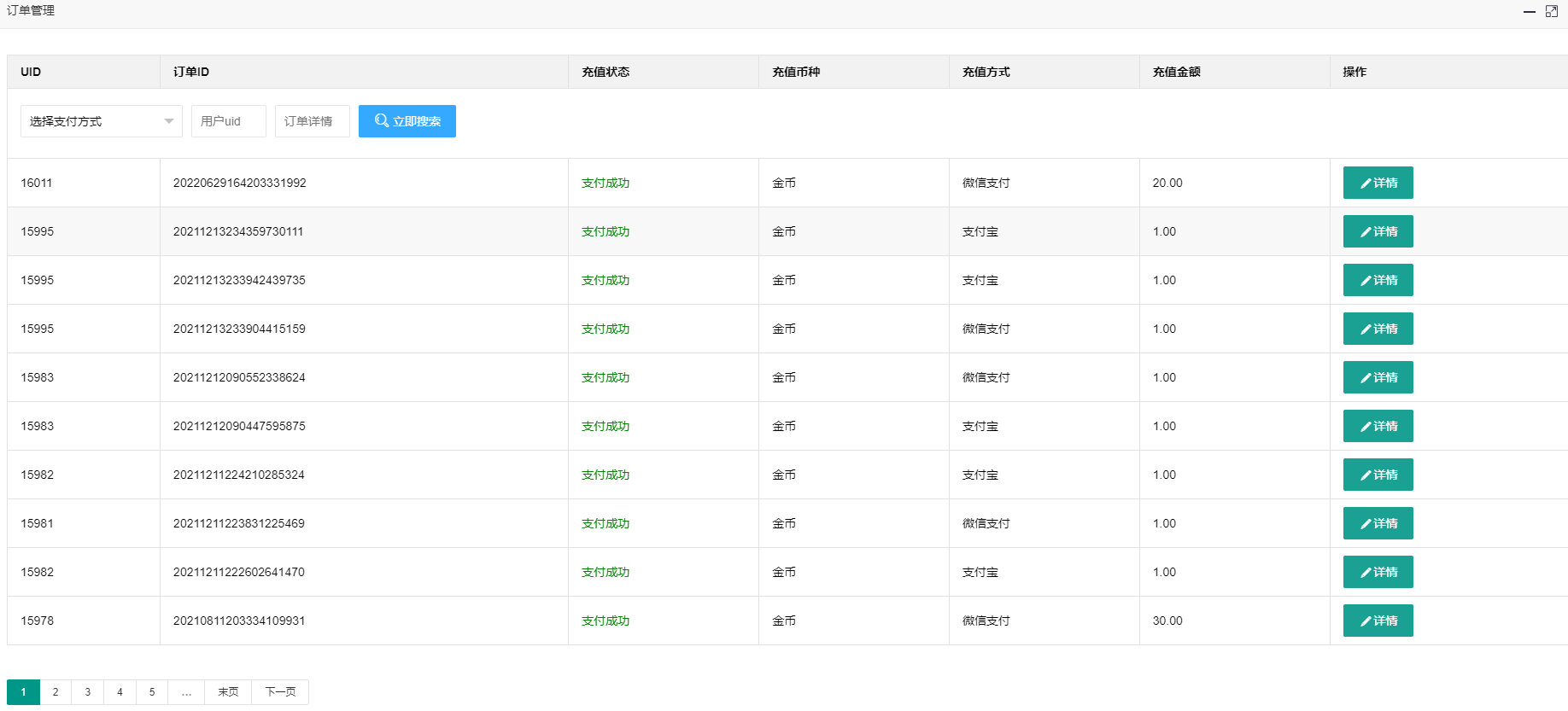View 详情 for the 30.00 order row
This screenshot has width=1568, height=711.
pyautogui.click(x=1378, y=621)
